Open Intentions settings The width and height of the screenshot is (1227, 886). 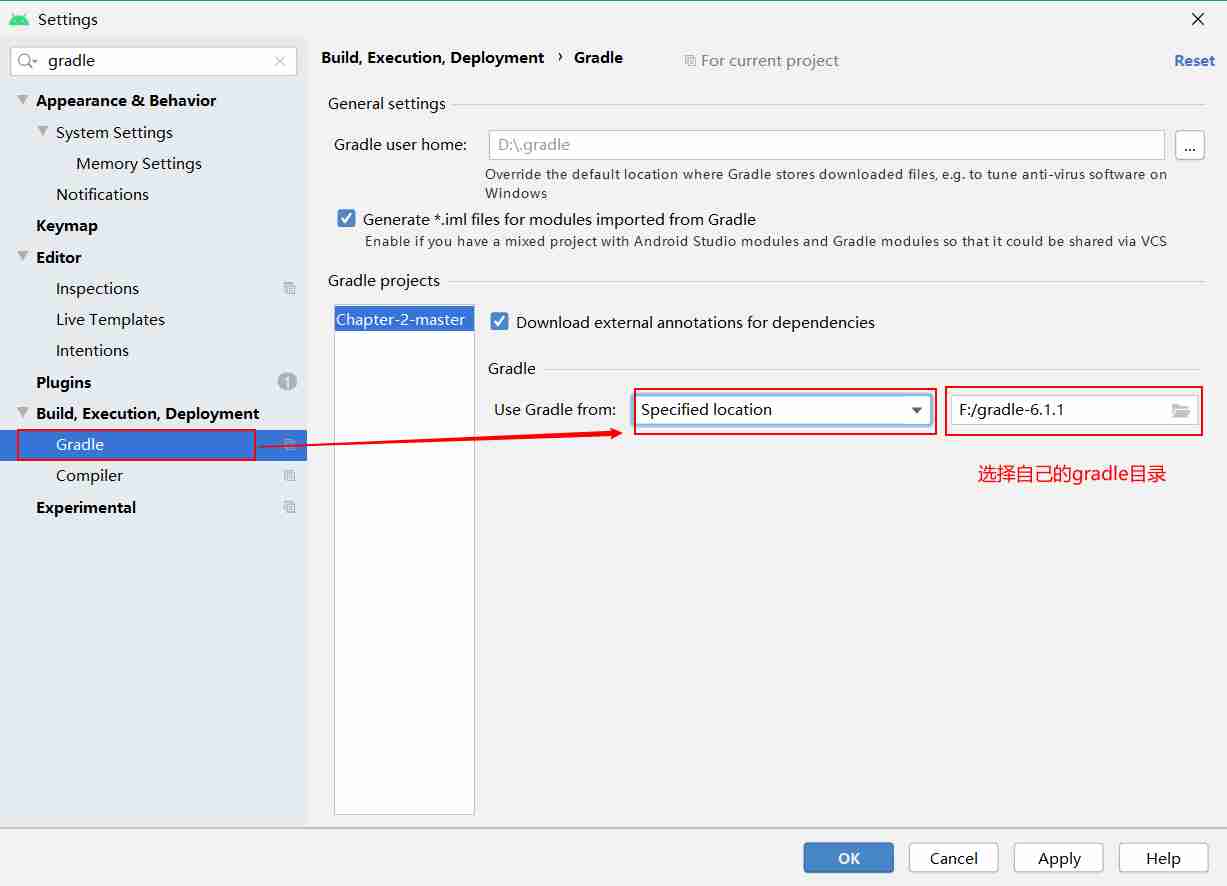[x=92, y=351]
